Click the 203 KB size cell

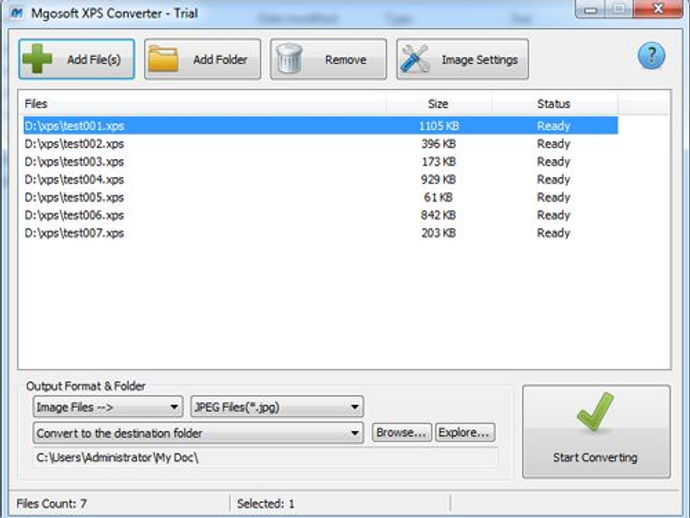coord(439,233)
